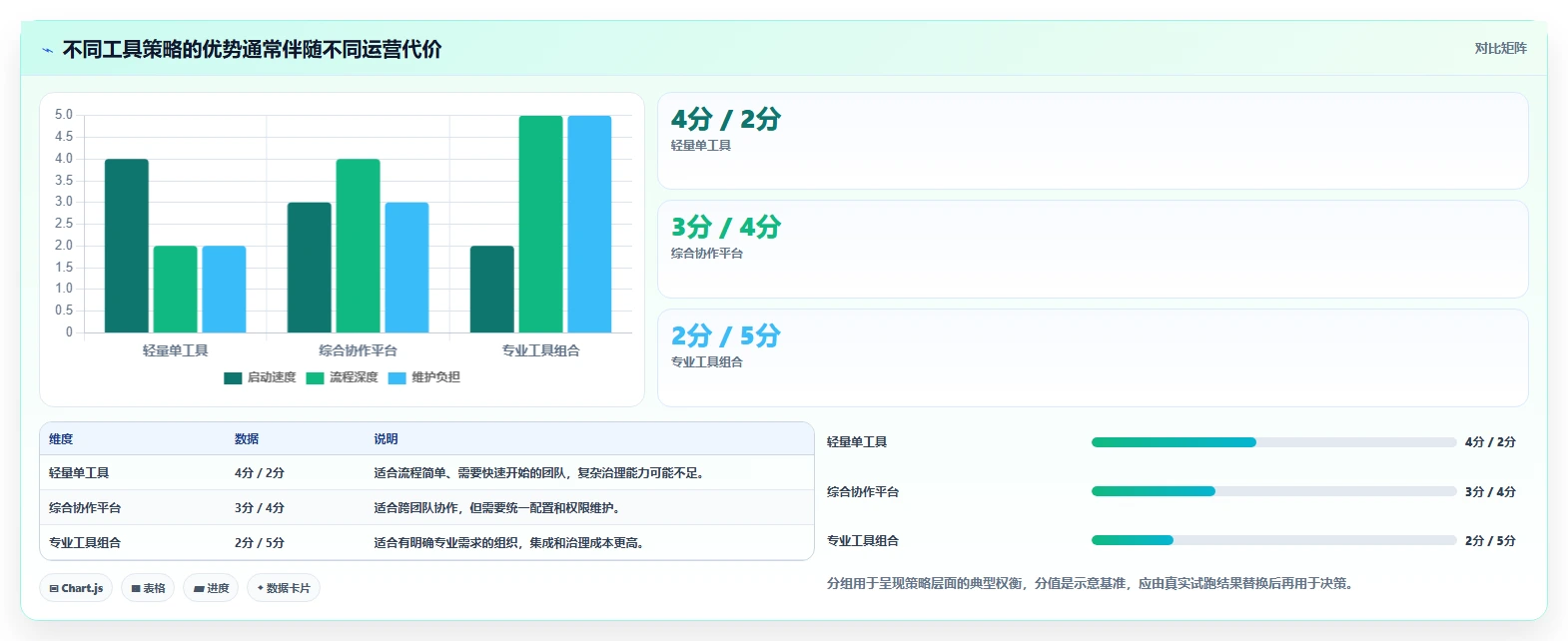
Task: Click the 进度 tag chip
Action: (212, 588)
